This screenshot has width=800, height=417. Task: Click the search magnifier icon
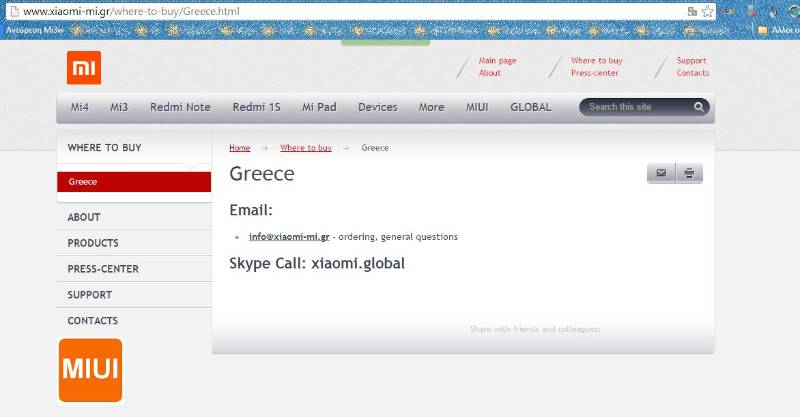pyautogui.click(x=699, y=107)
